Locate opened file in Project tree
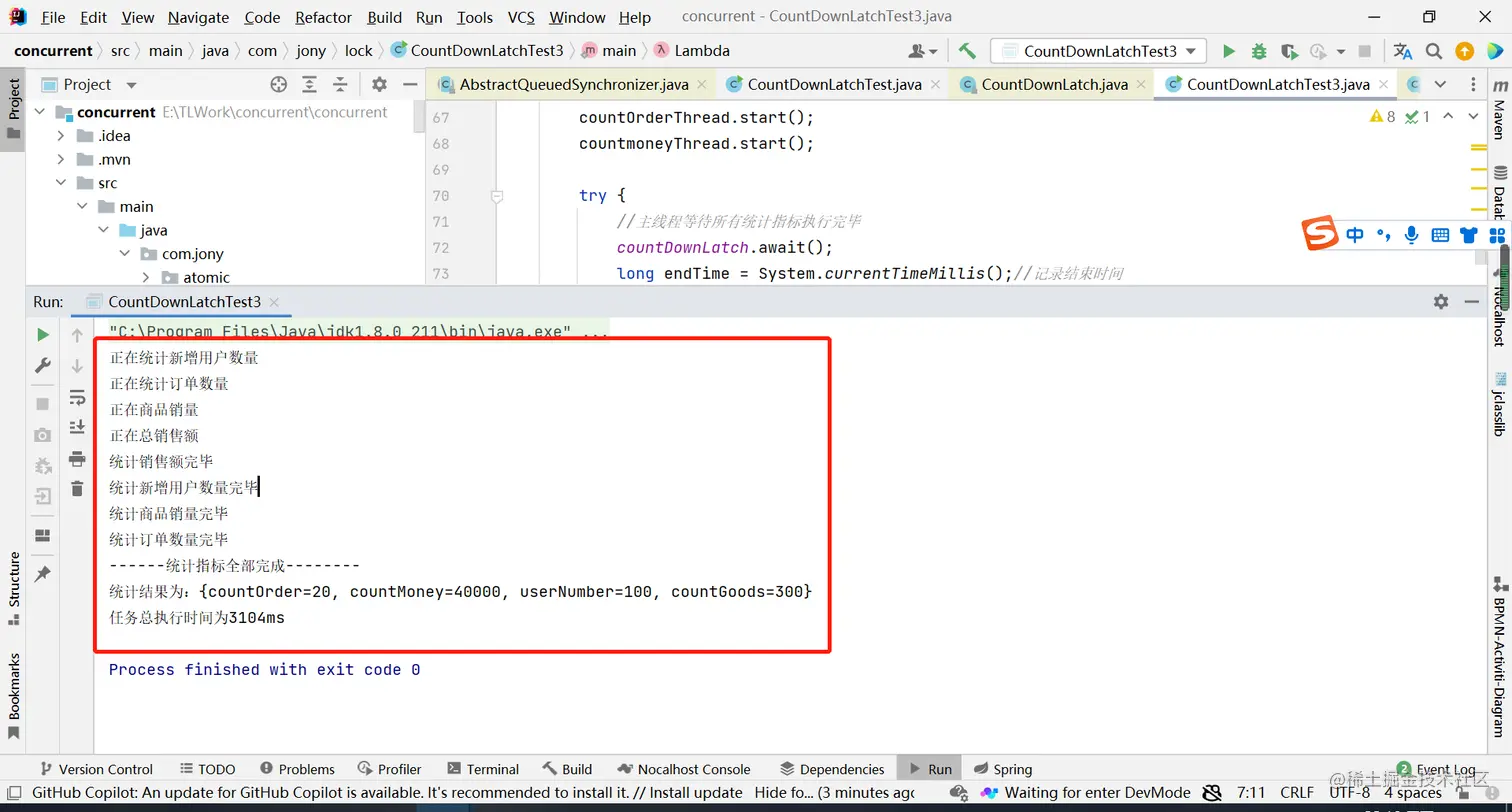Screen dimensions: 1512x812 pos(279,85)
